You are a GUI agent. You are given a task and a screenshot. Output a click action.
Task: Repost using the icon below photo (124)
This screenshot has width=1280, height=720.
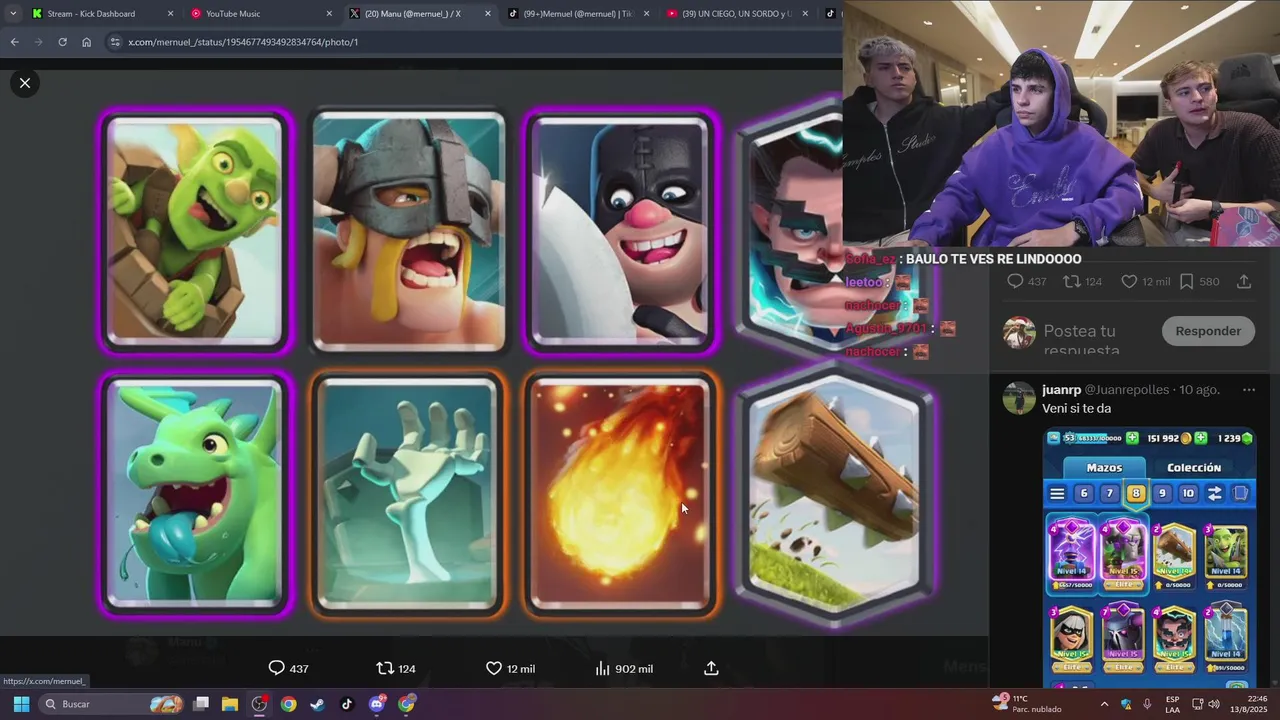384,668
